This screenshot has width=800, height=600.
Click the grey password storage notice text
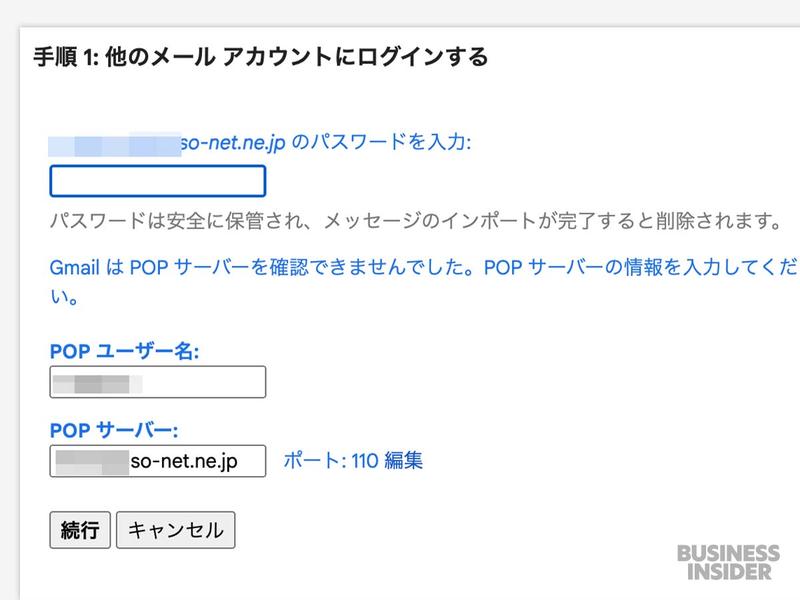pos(416,221)
